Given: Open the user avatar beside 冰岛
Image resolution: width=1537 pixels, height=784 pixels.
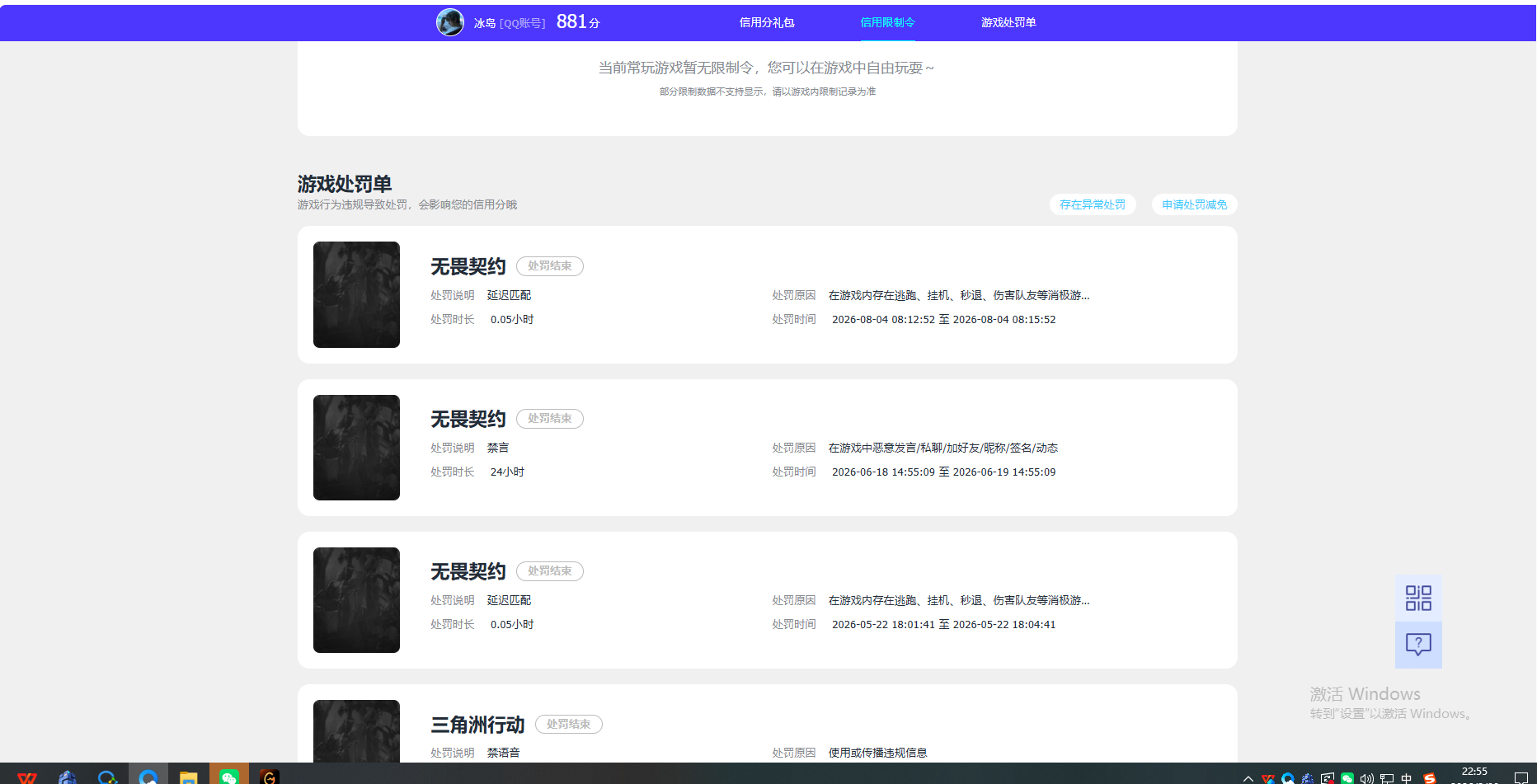Looking at the screenshot, I should [450, 22].
